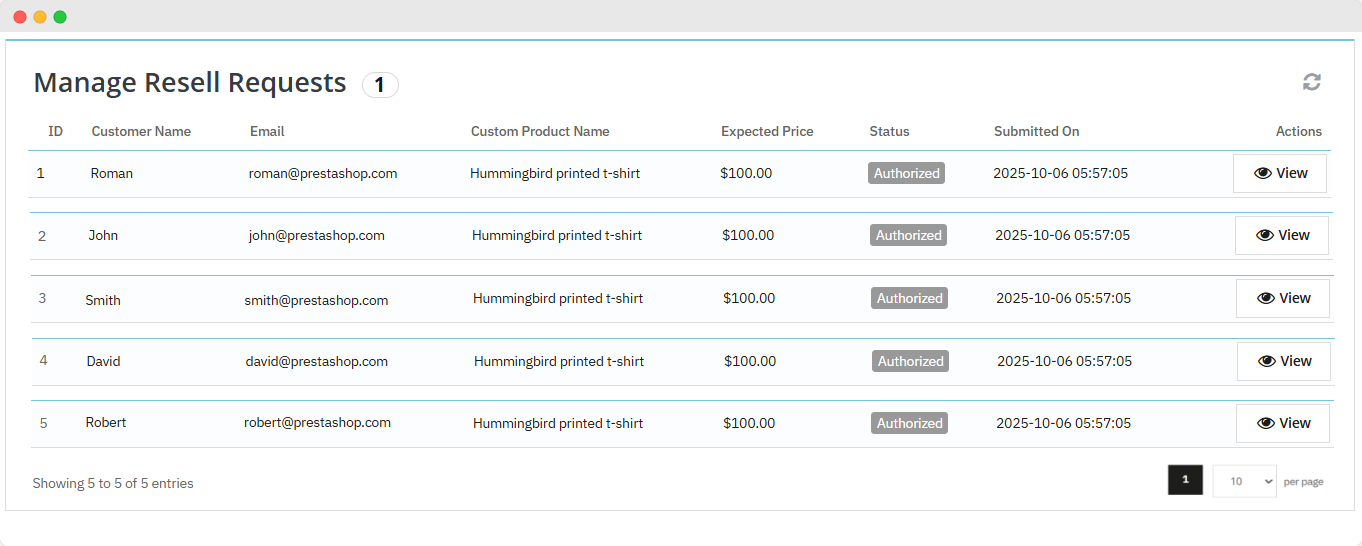1362x546 pixels.
Task: Click the email roman@prestashop.com
Action: pos(323,173)
